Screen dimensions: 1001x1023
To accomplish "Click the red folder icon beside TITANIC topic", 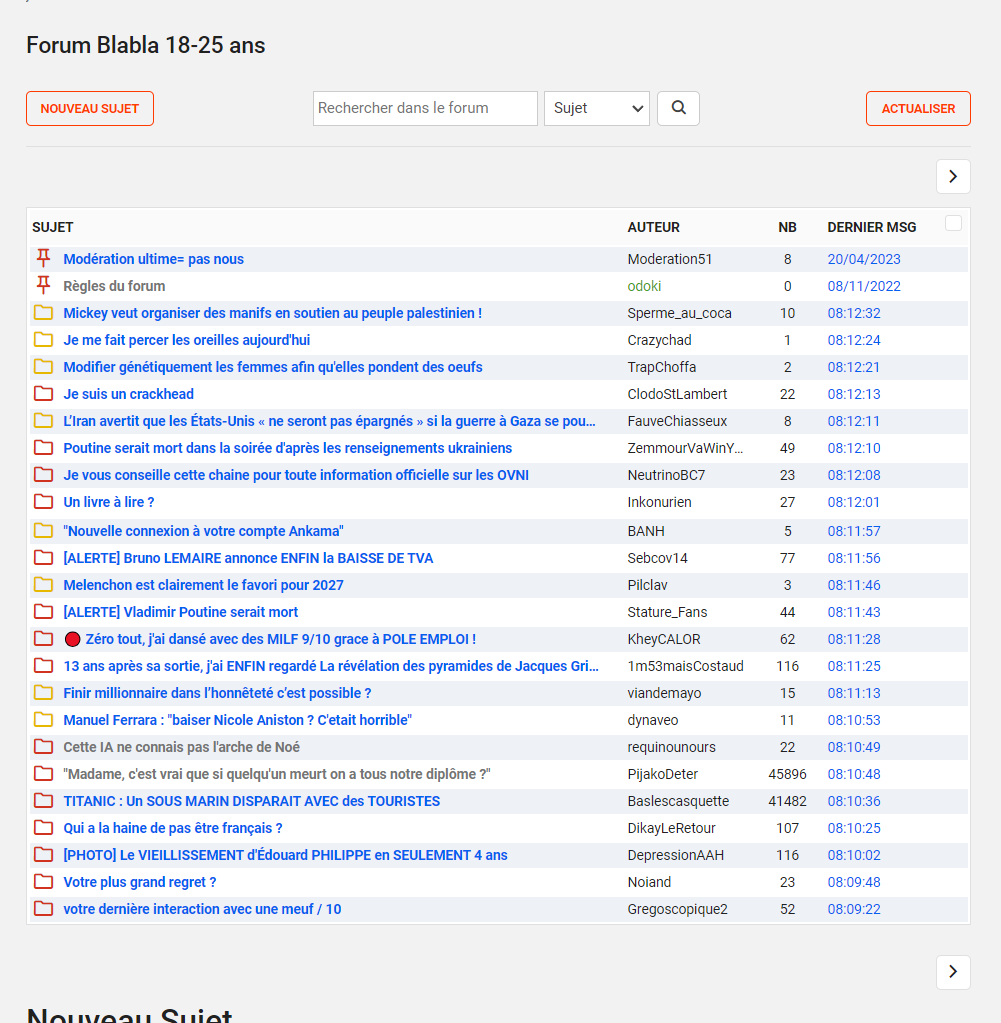I will click(x=43, y=801).
